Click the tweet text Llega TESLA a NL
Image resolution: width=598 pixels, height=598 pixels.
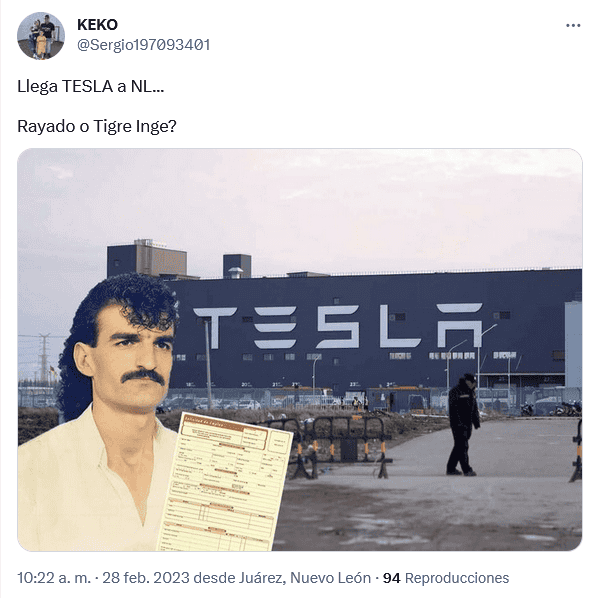90,86
